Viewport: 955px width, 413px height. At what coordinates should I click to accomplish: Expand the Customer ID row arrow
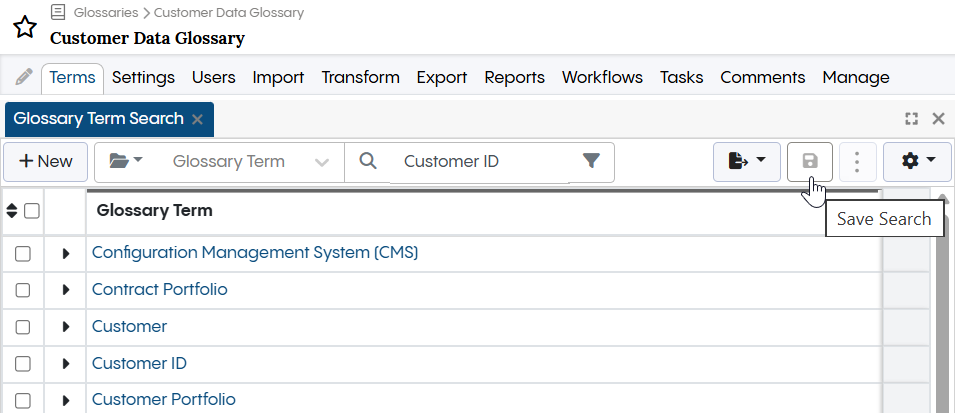pyautogui.click(x=66, y=364)
